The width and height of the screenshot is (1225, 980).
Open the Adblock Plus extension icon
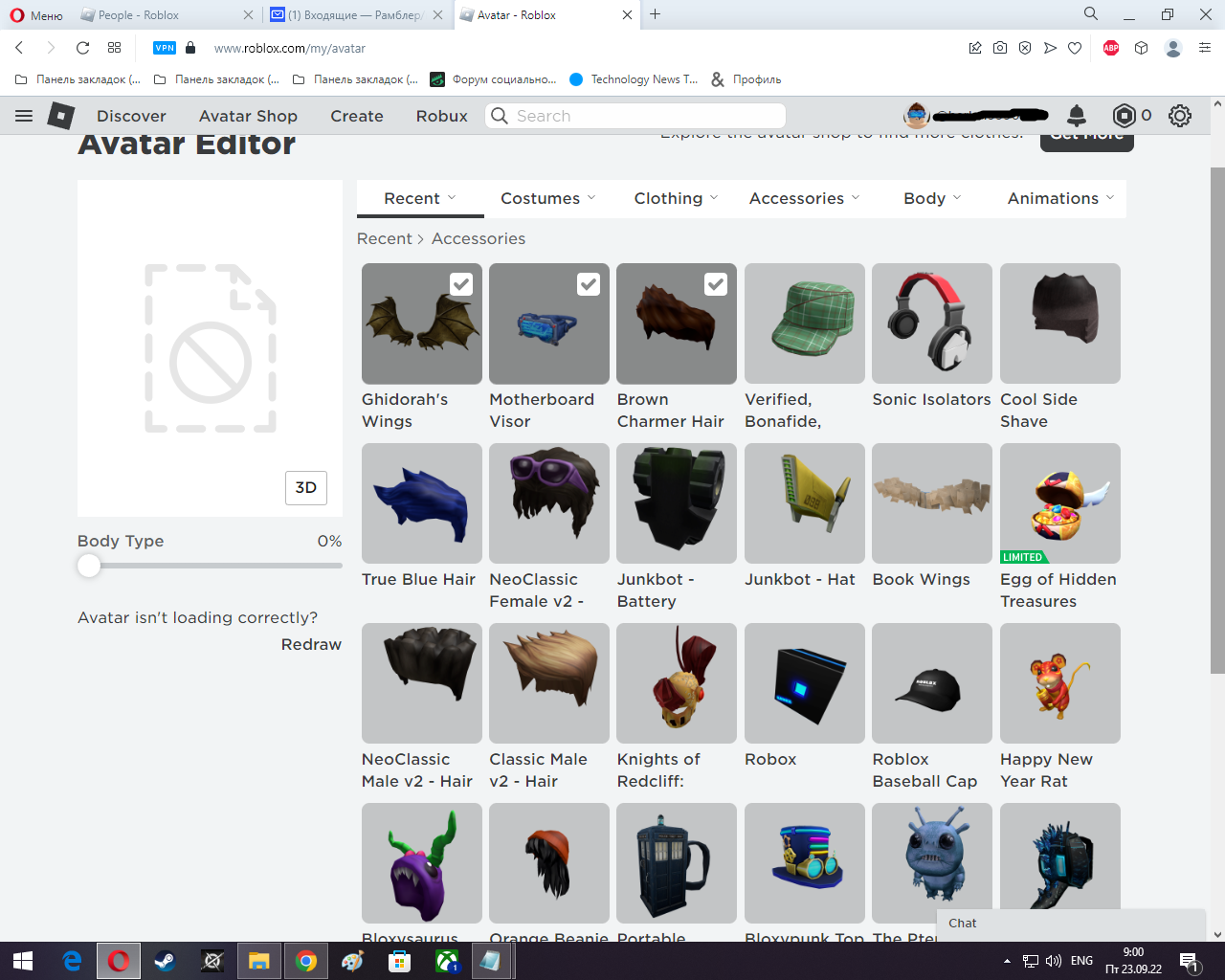pyautogui.click(x=1111, y=48)
